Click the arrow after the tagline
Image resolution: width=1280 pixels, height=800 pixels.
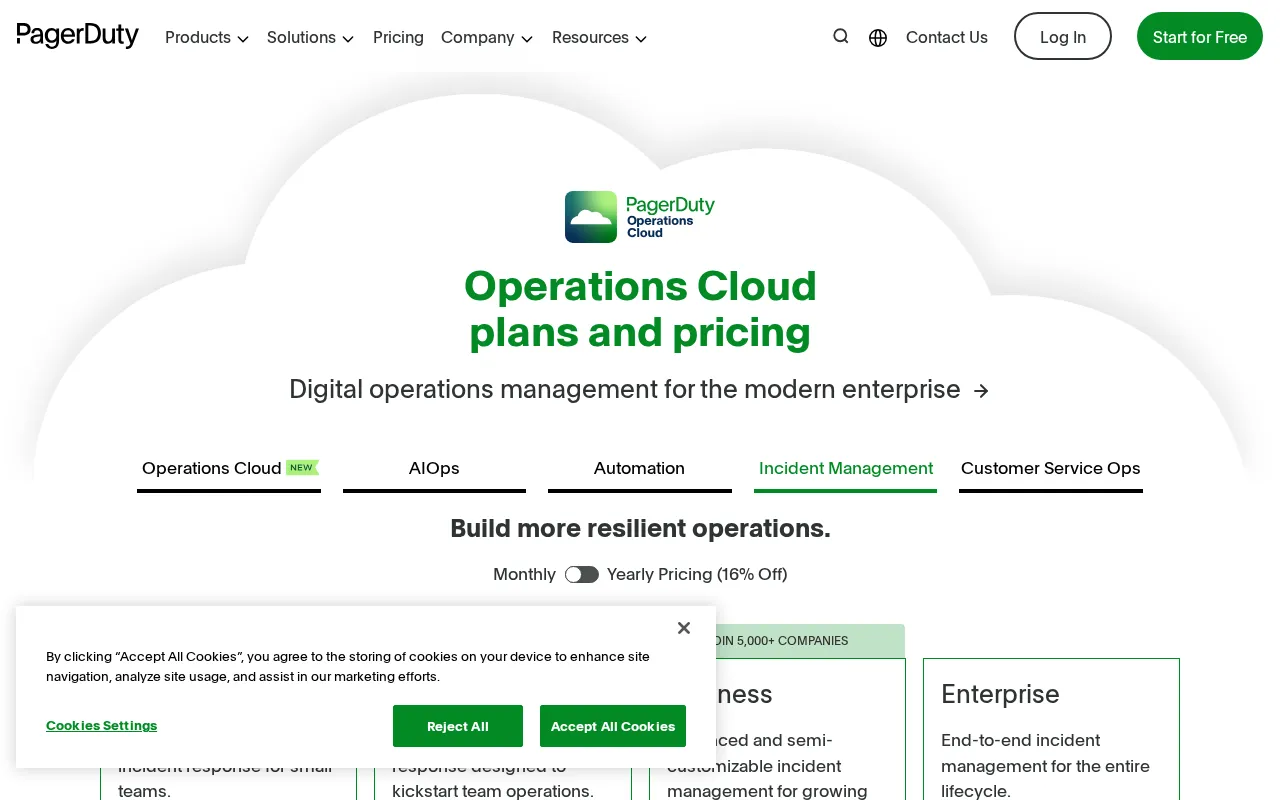pyautogui.click(x=982, y=391)
